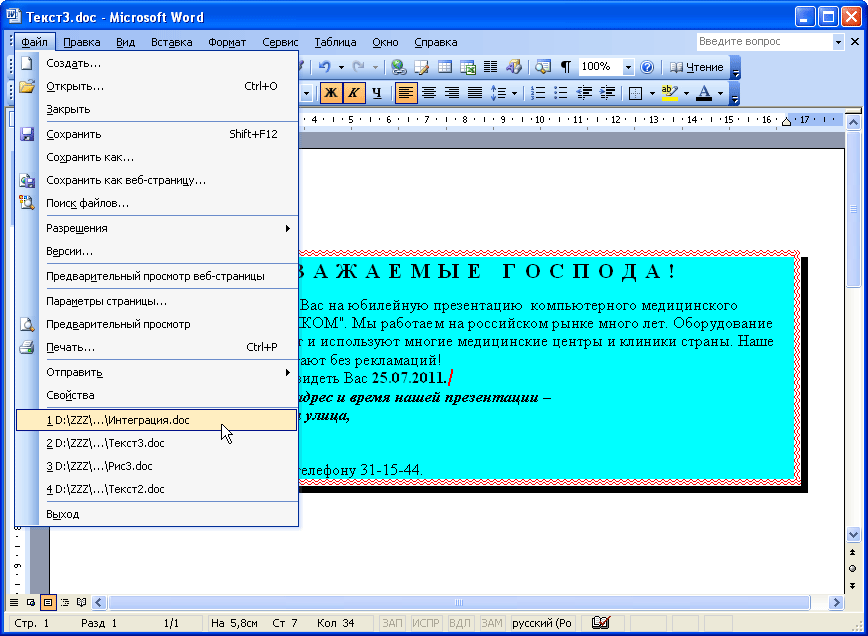868x636 pixels.
Task: Insert an Excel worksheet via toolbar icon
Action: point(468,67)
